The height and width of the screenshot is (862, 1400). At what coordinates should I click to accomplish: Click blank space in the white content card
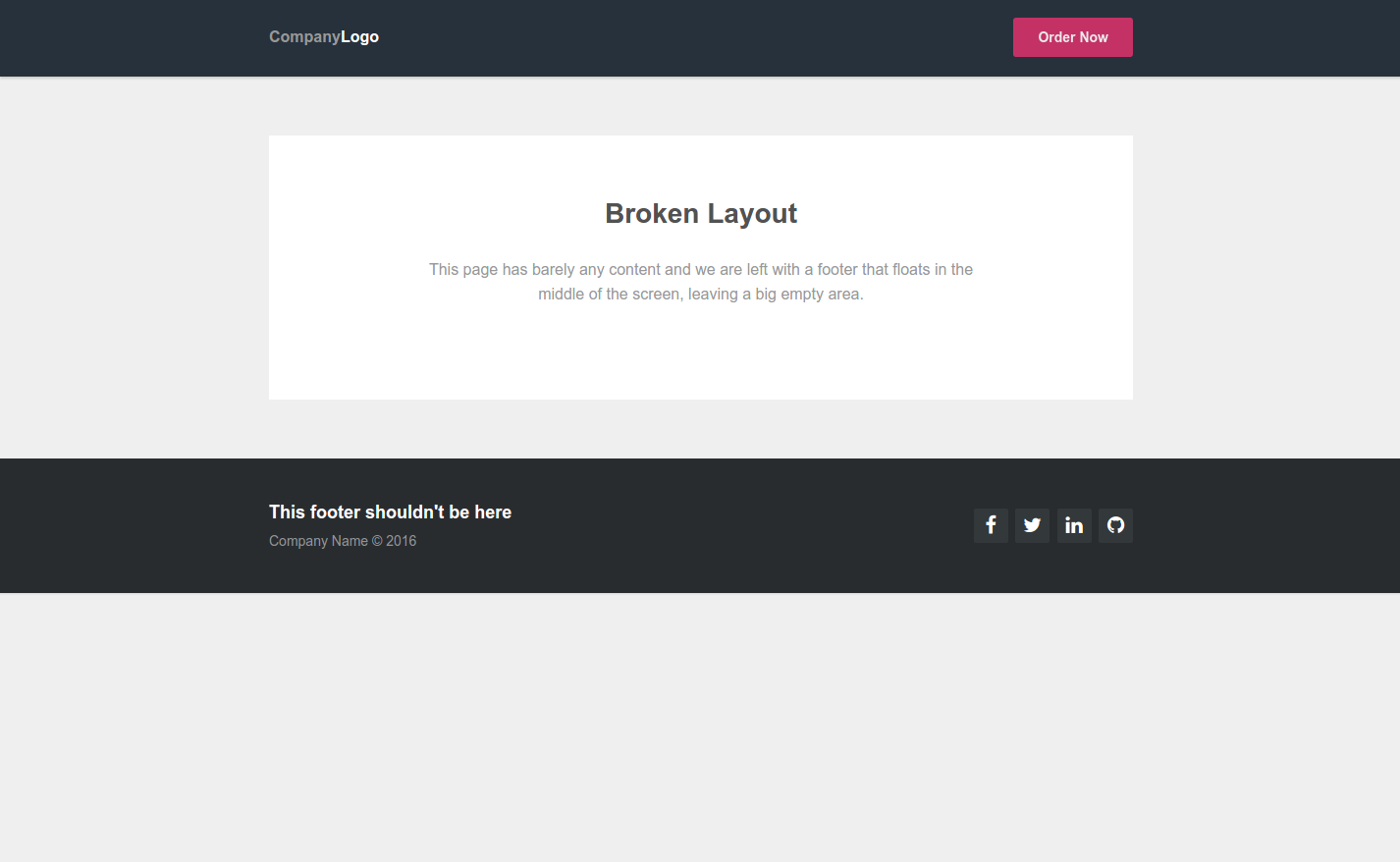701,358
